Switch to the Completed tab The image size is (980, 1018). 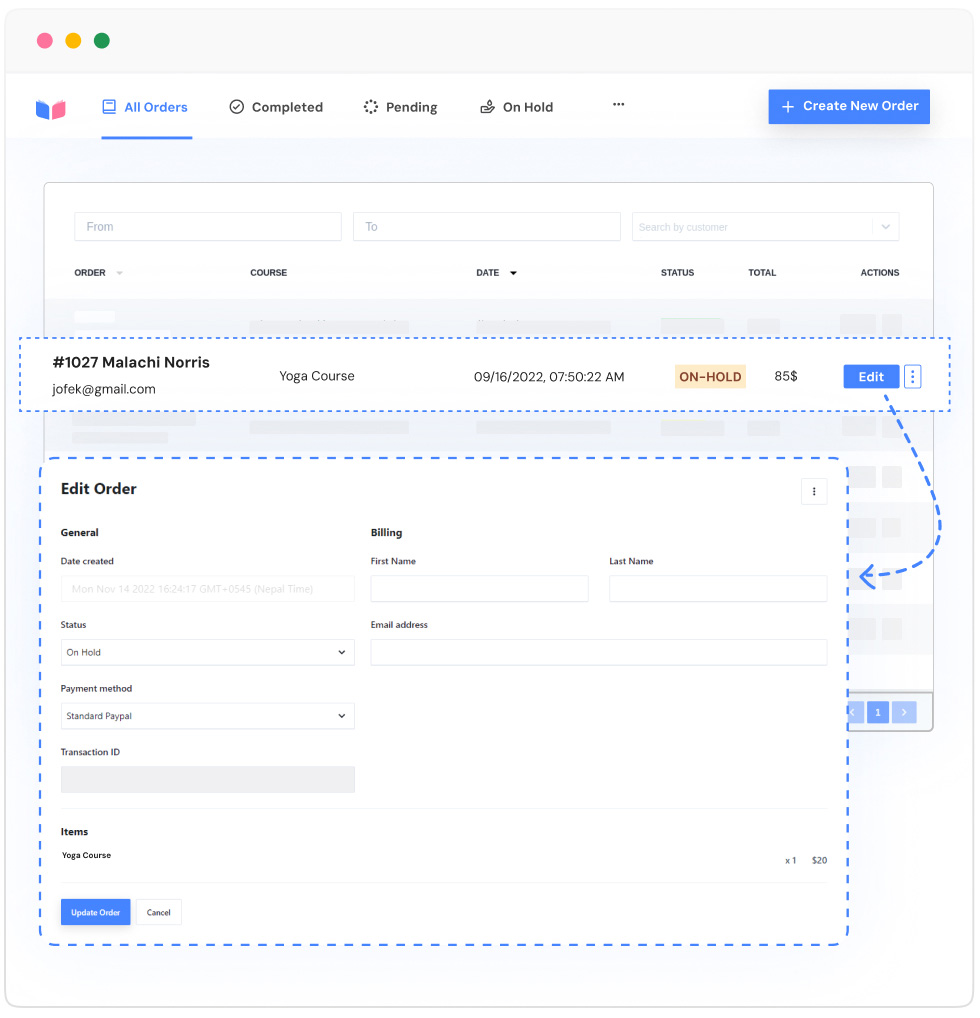pos(276,107)
